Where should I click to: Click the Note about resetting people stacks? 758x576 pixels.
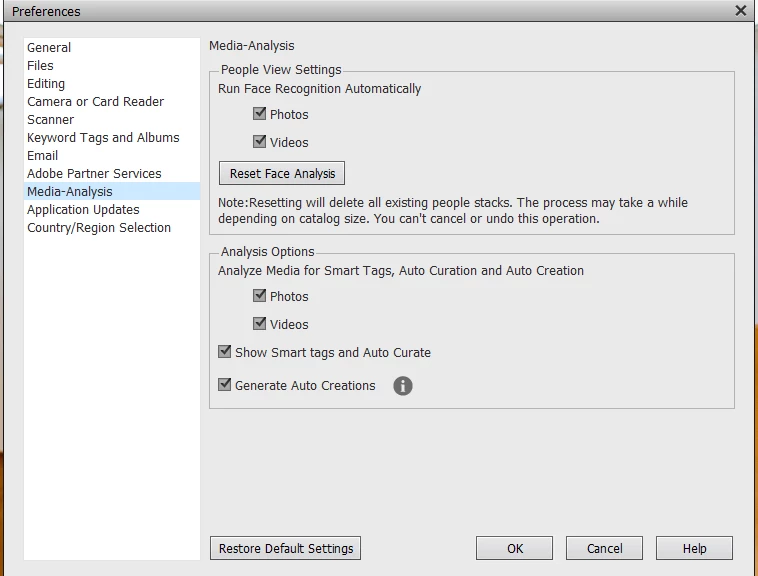click(x=453, y=210)
